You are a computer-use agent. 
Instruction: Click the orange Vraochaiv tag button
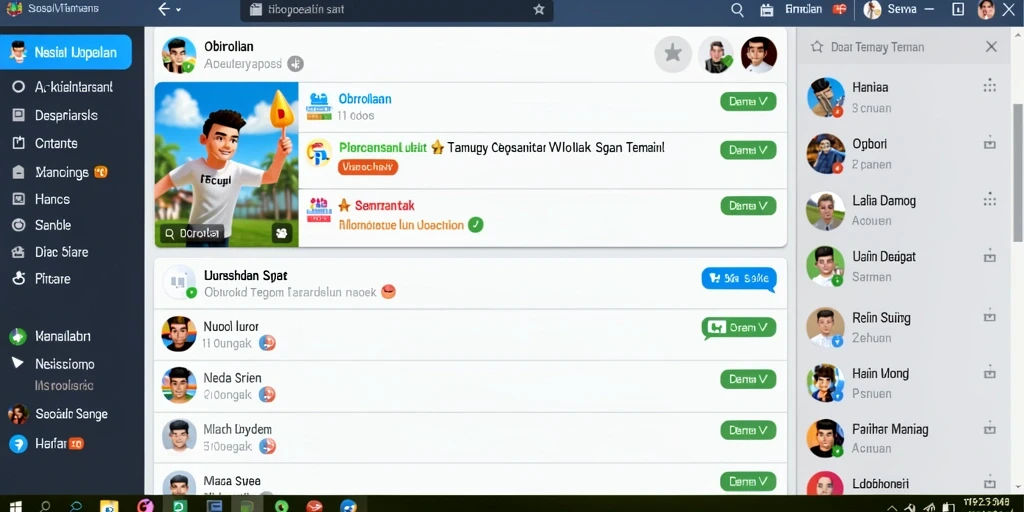point(368,167)
